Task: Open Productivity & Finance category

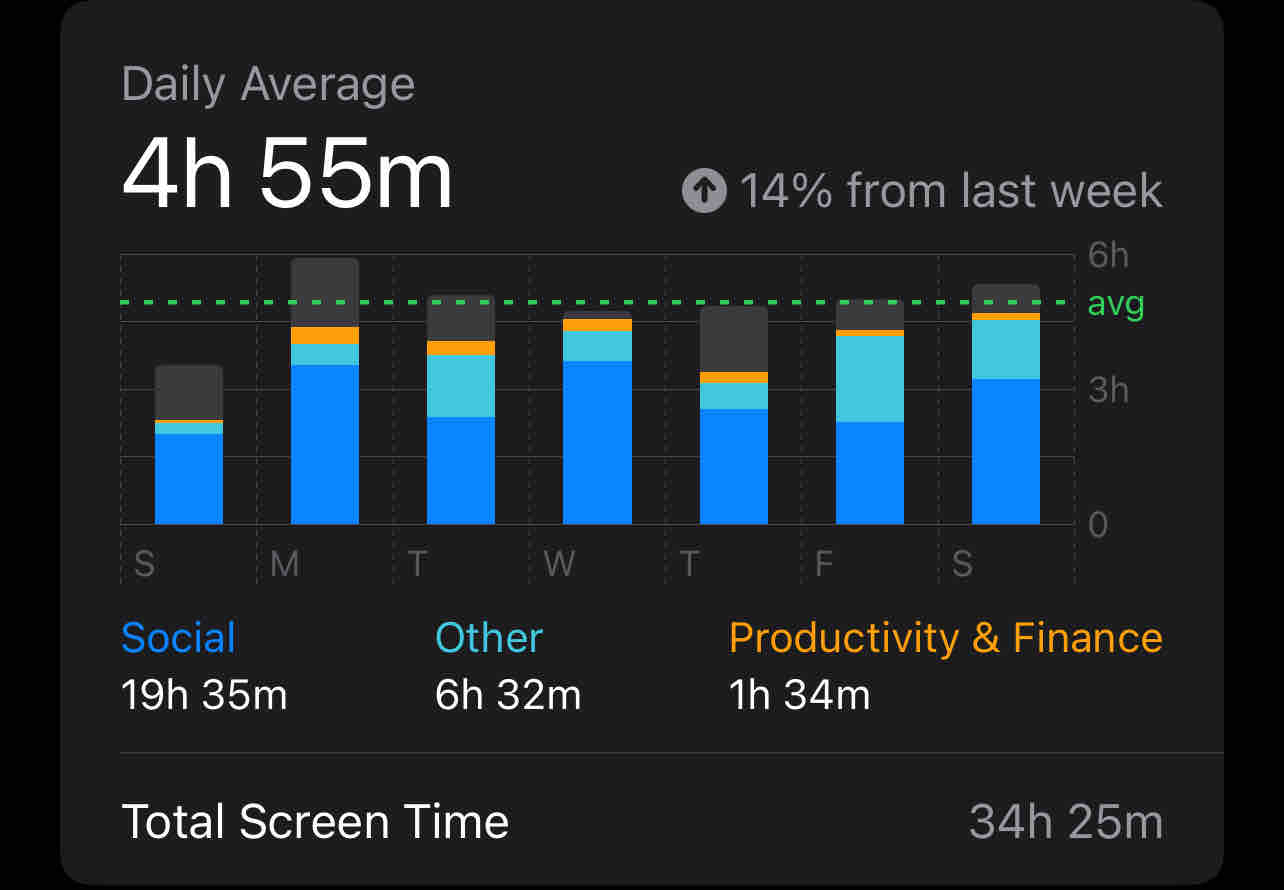Action: tap(945, 638)
